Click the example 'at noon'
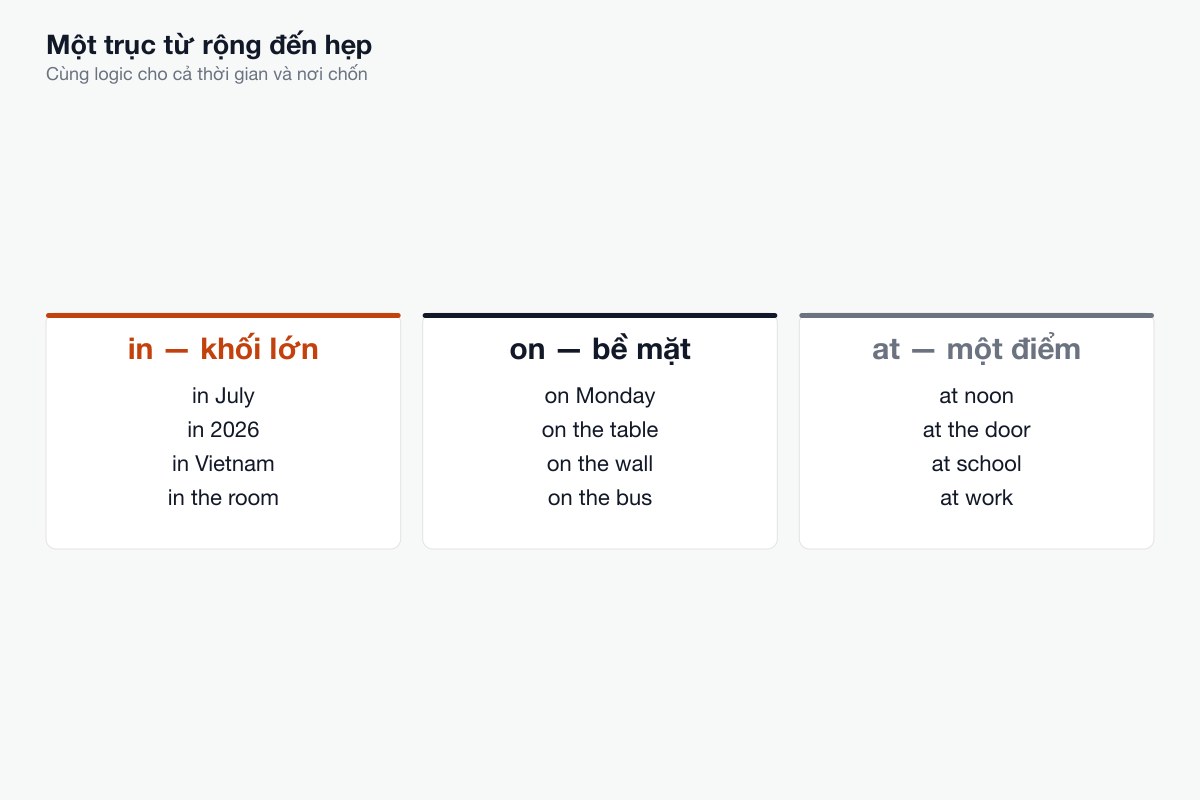1200x800 pixels. pos(976,396)
